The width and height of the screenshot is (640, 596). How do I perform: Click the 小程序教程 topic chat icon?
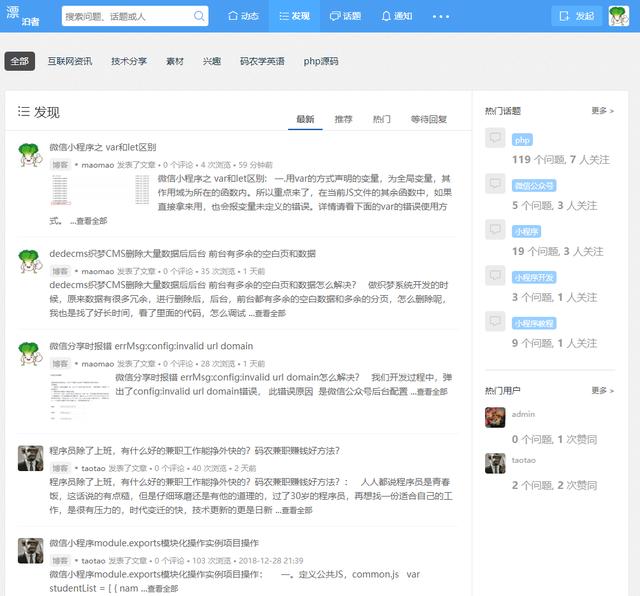[495, 321]
